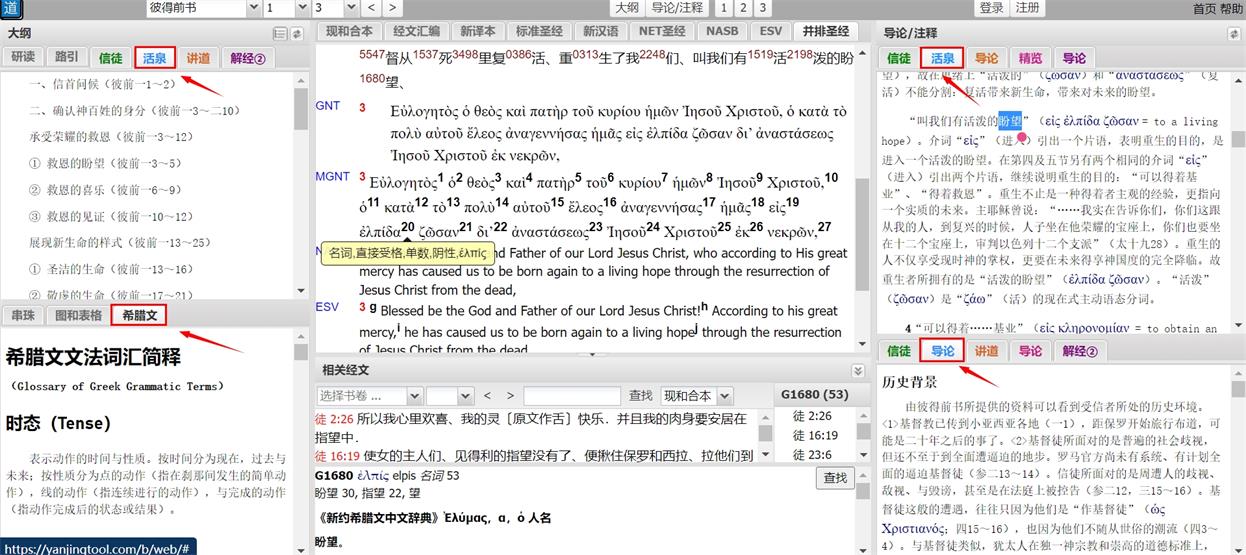This screenshot has height=555, width=1246.
Task: Toggle the 导论/注释 panel button in top bar
Action: 677,8
